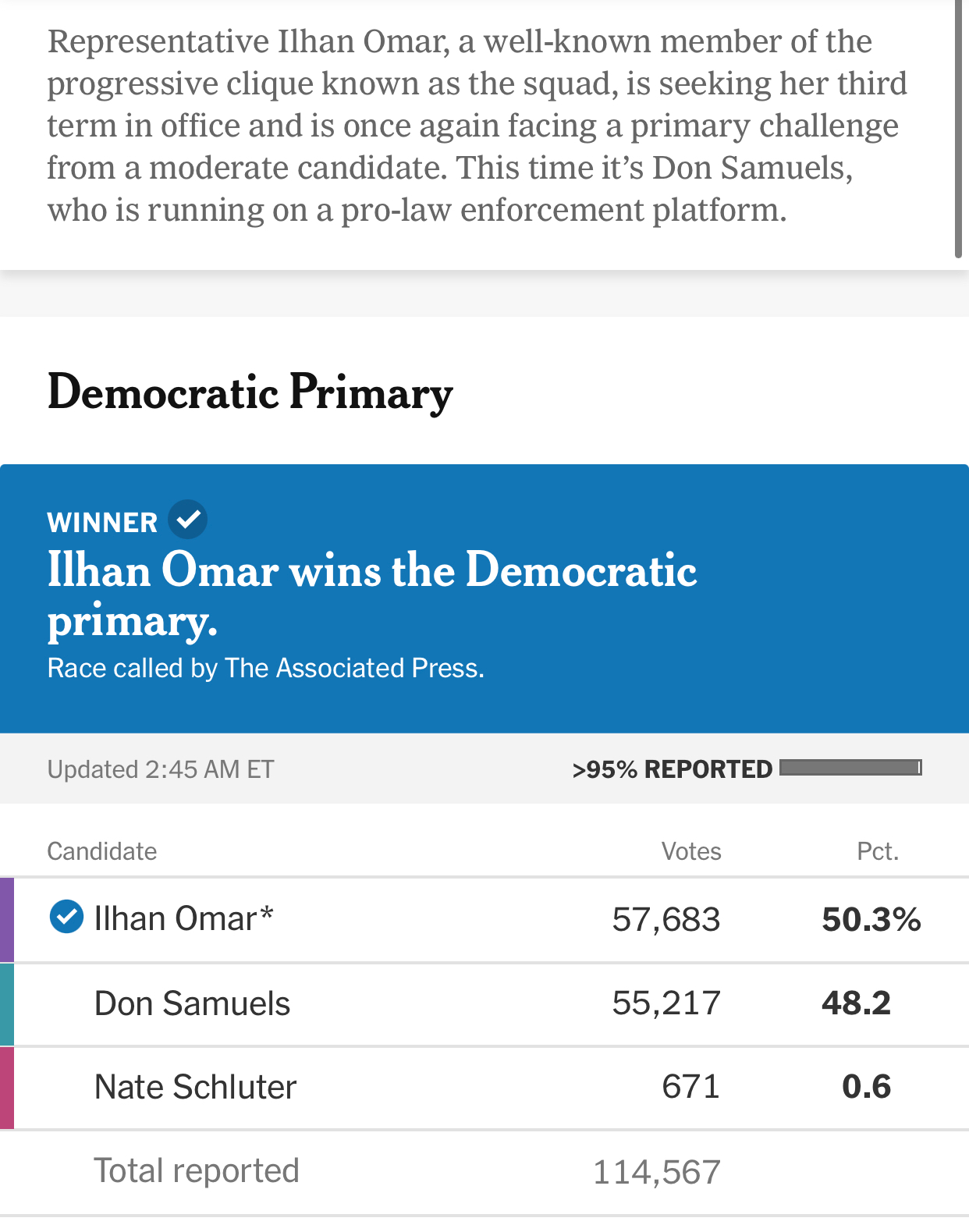This screenshot has width=969, height=1232.
Task: Click the Votes column header
Action: (x=691, y=851)
